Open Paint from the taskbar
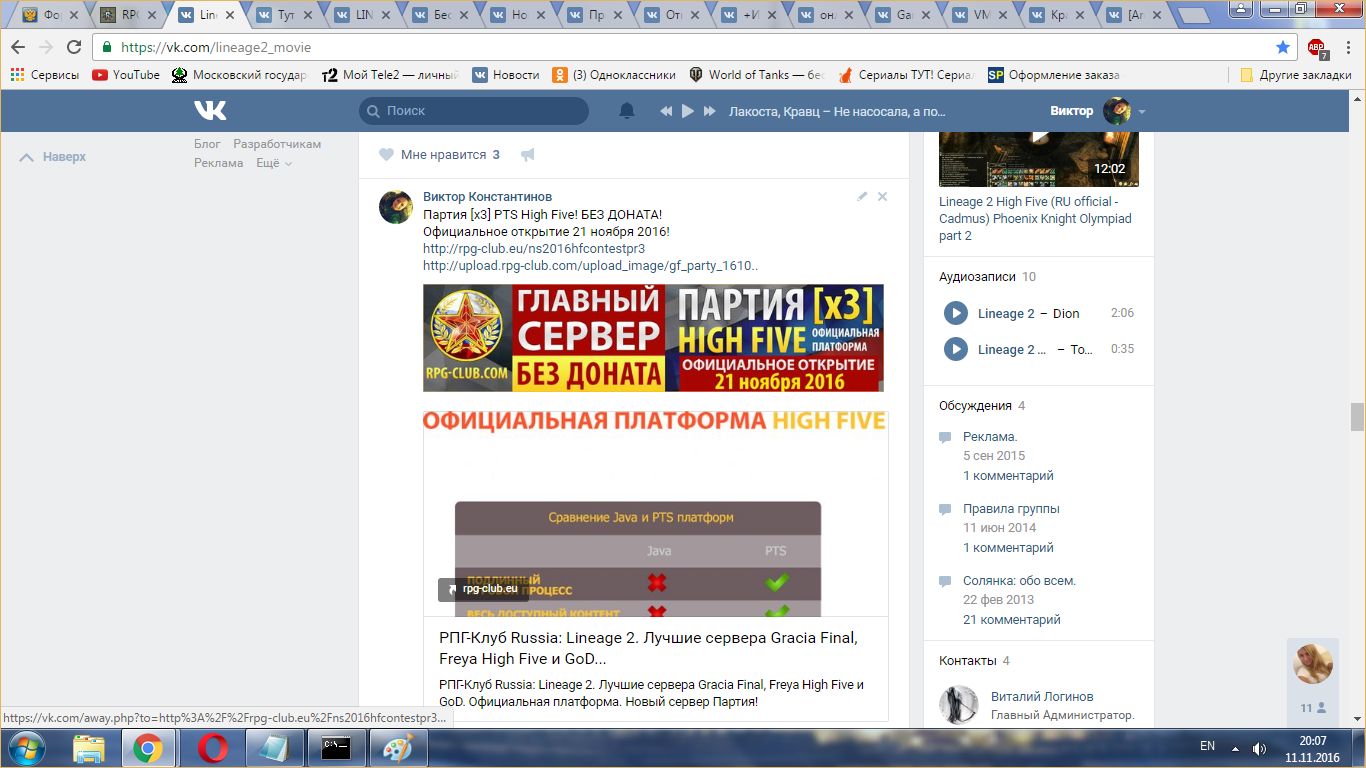This screenshot has width=1366, height=768. [398, 748]
